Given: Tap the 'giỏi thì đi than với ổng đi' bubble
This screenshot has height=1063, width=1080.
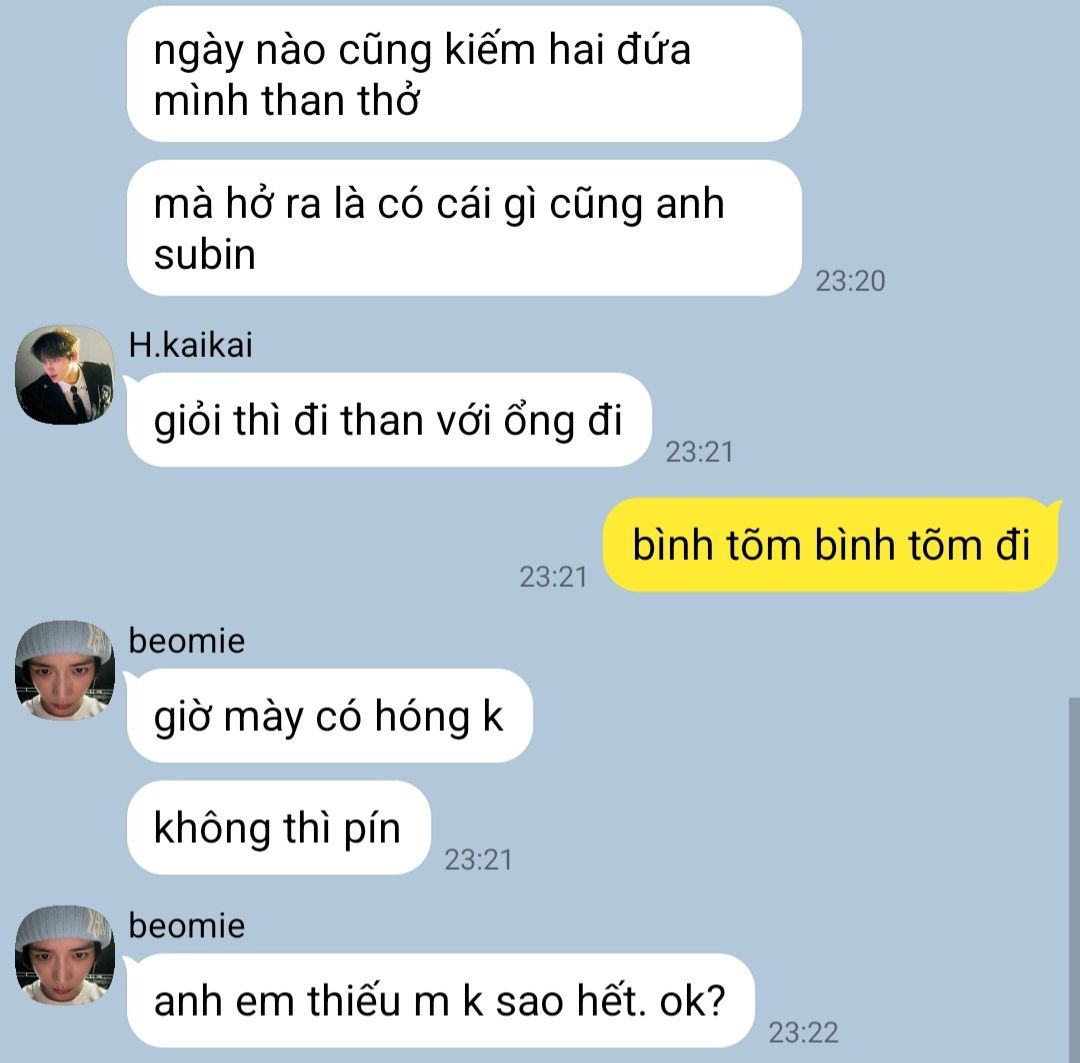Looking at the screenshot, I should (x=389, y=420).
